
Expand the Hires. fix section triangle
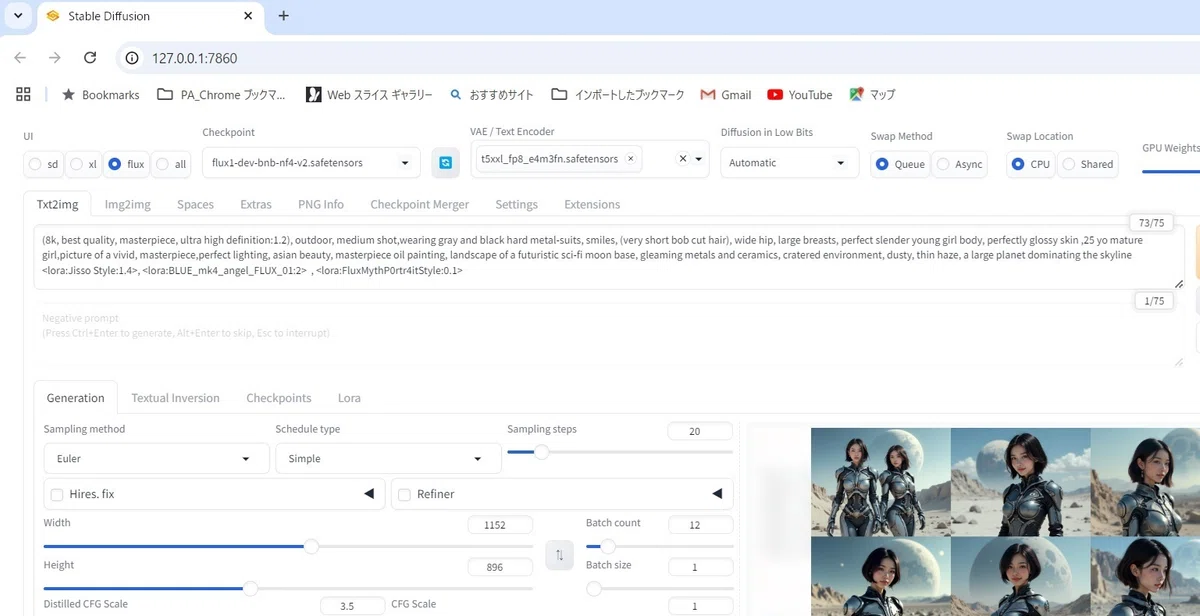click(x=368, y=494)
